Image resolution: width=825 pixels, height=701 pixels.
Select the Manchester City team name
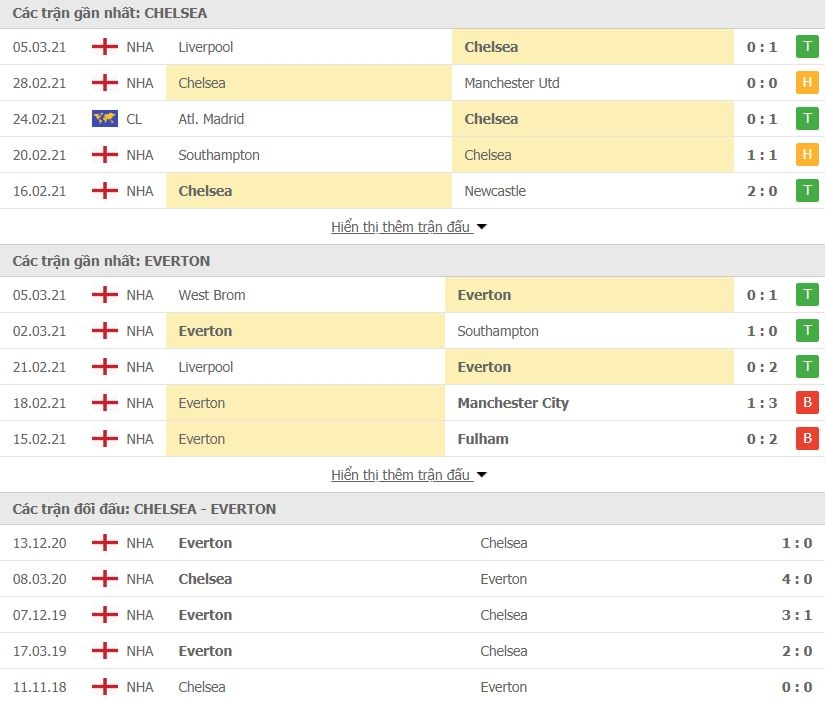(x=513, y=403)
